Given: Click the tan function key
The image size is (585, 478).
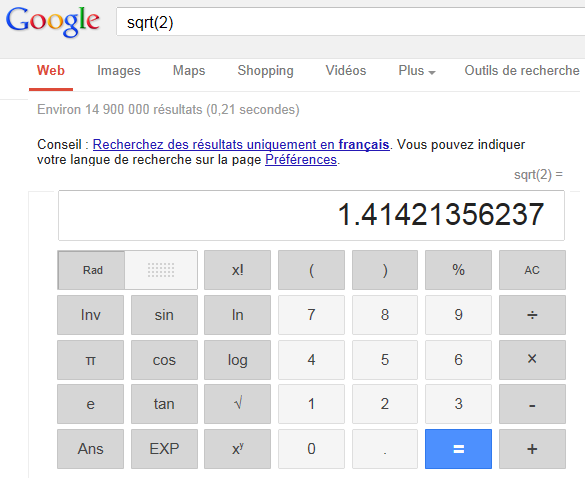Looking at the screenshot, I should (x=164, y=404).
